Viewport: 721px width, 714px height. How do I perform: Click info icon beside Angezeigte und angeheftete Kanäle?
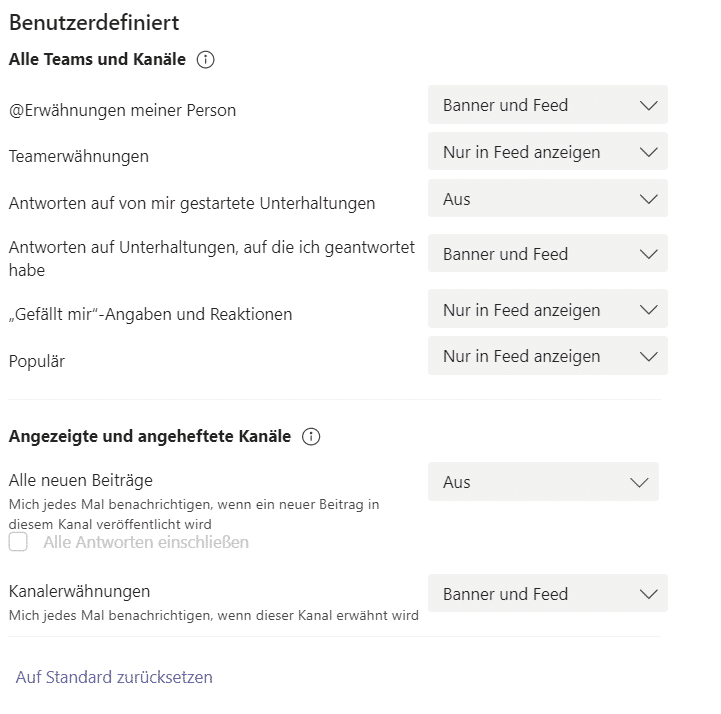(x=311, y=437)
